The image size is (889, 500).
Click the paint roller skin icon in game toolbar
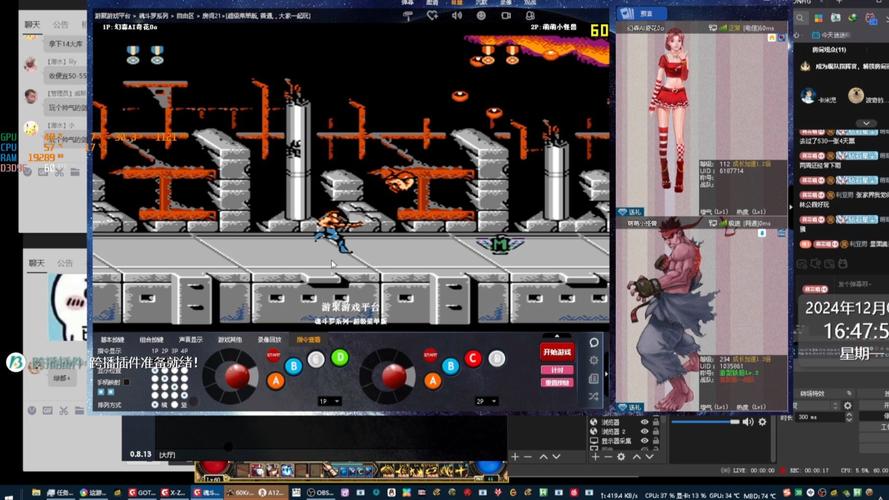408,16
